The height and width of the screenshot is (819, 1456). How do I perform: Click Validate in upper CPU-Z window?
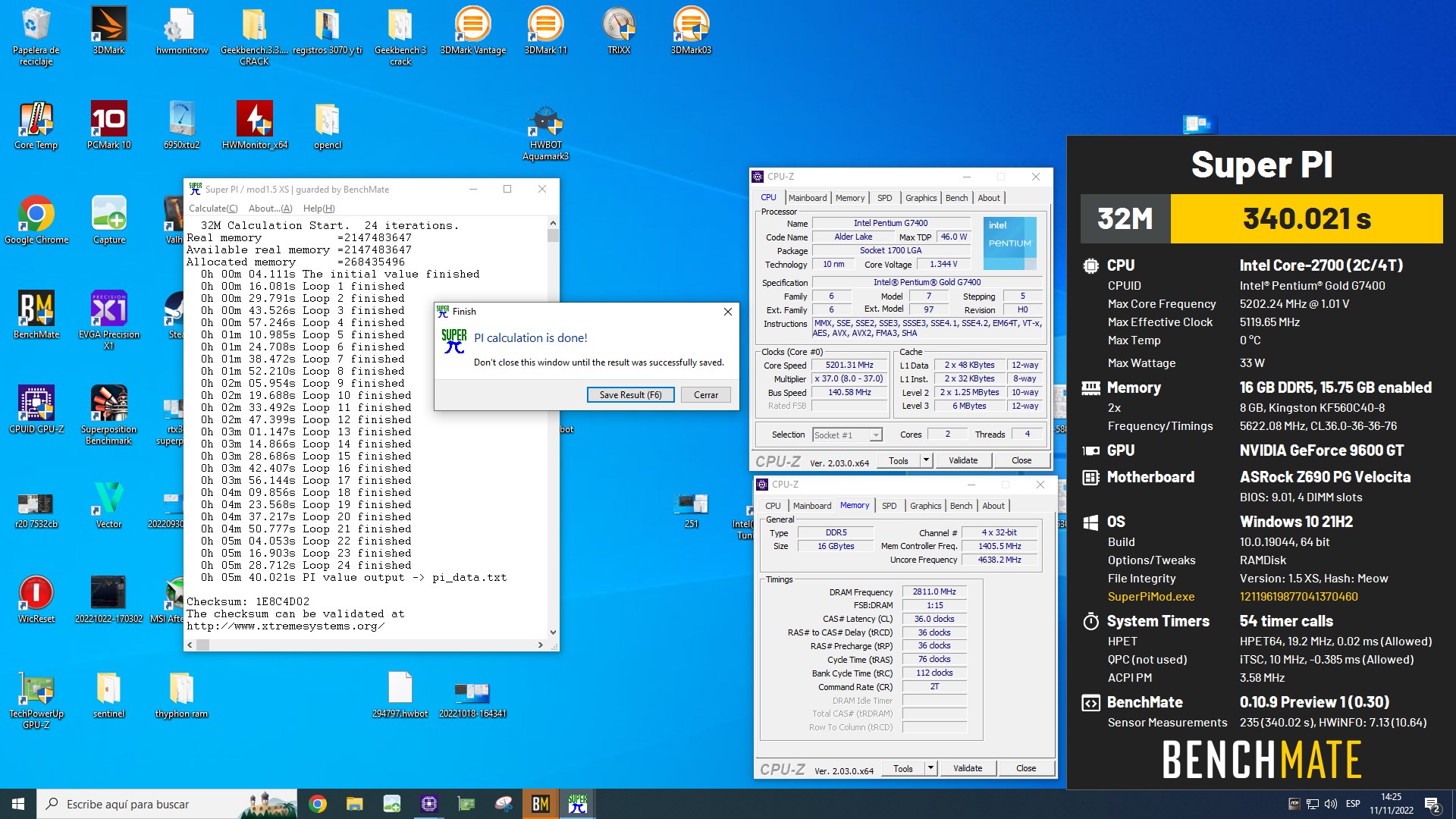(963, 460)
